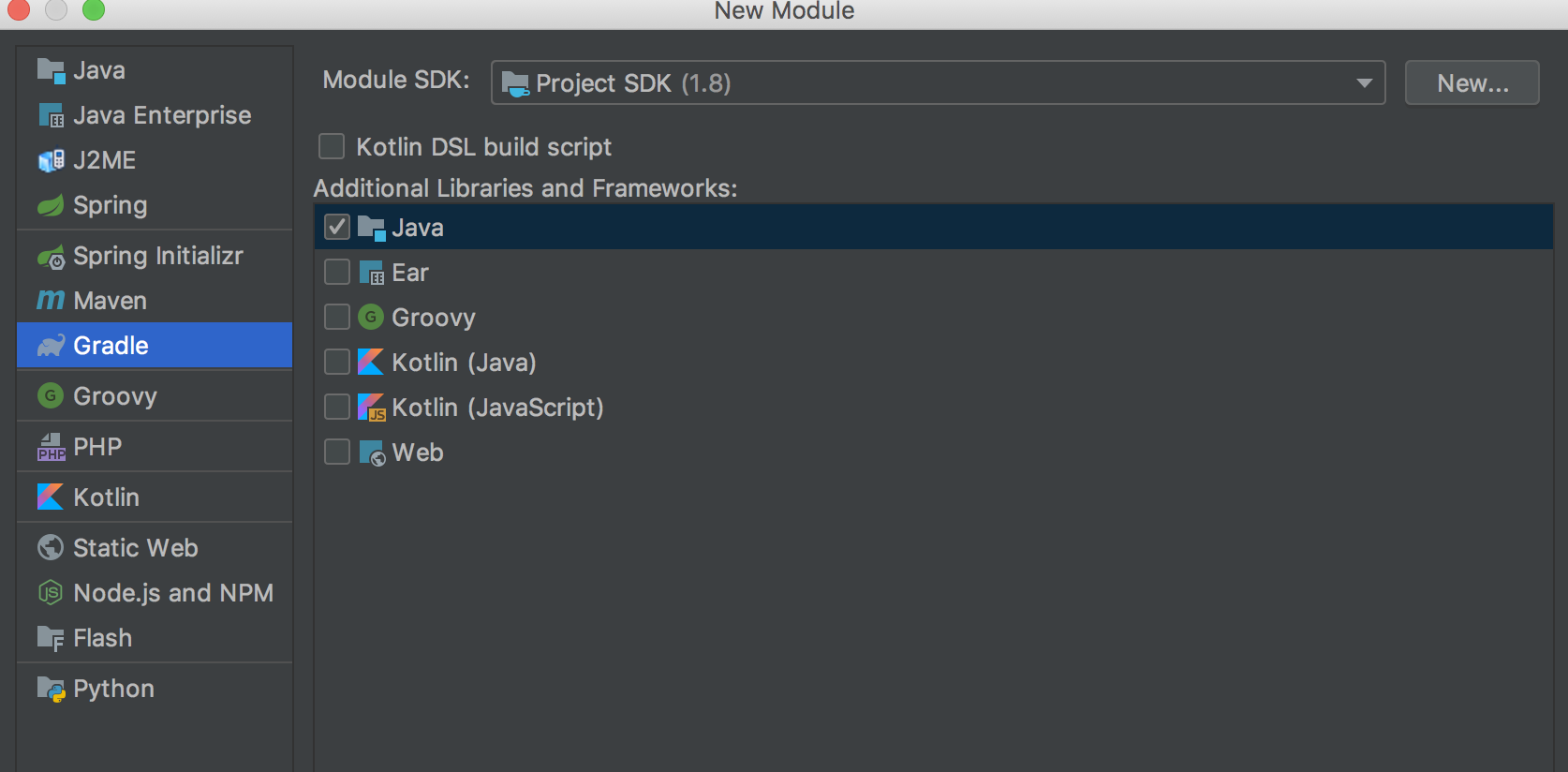Enable the Kotlin DSL build script checkbox

click(331, 146)
